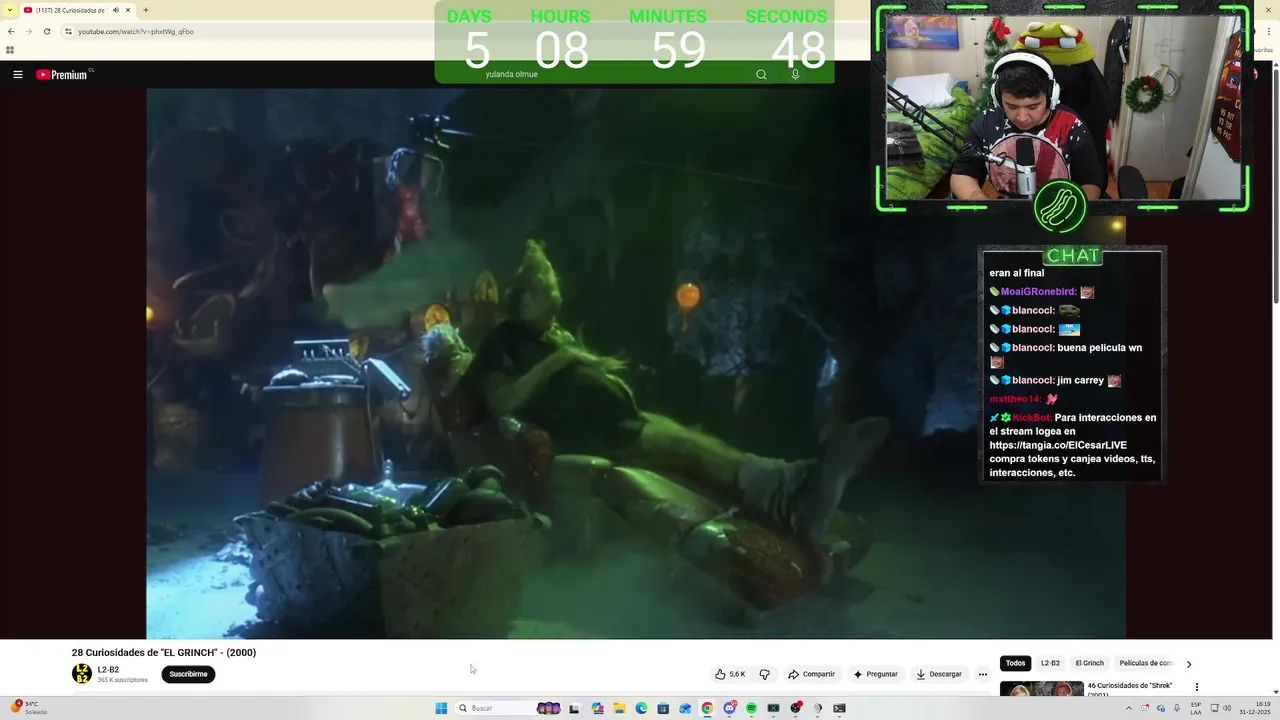Open the L2-B2 channel avatar

(x=82, y=674)
